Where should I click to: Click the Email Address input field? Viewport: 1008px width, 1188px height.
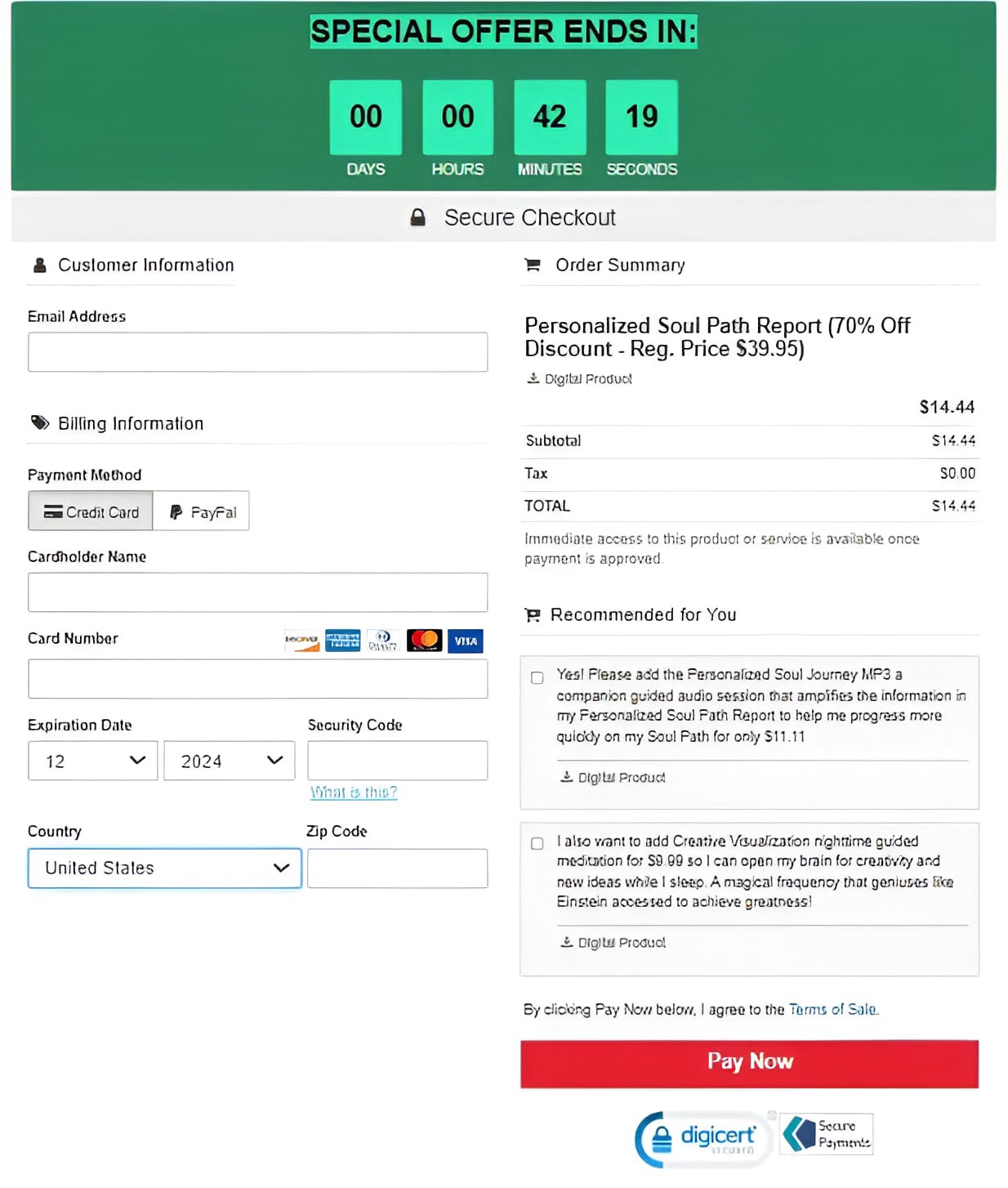257,352
